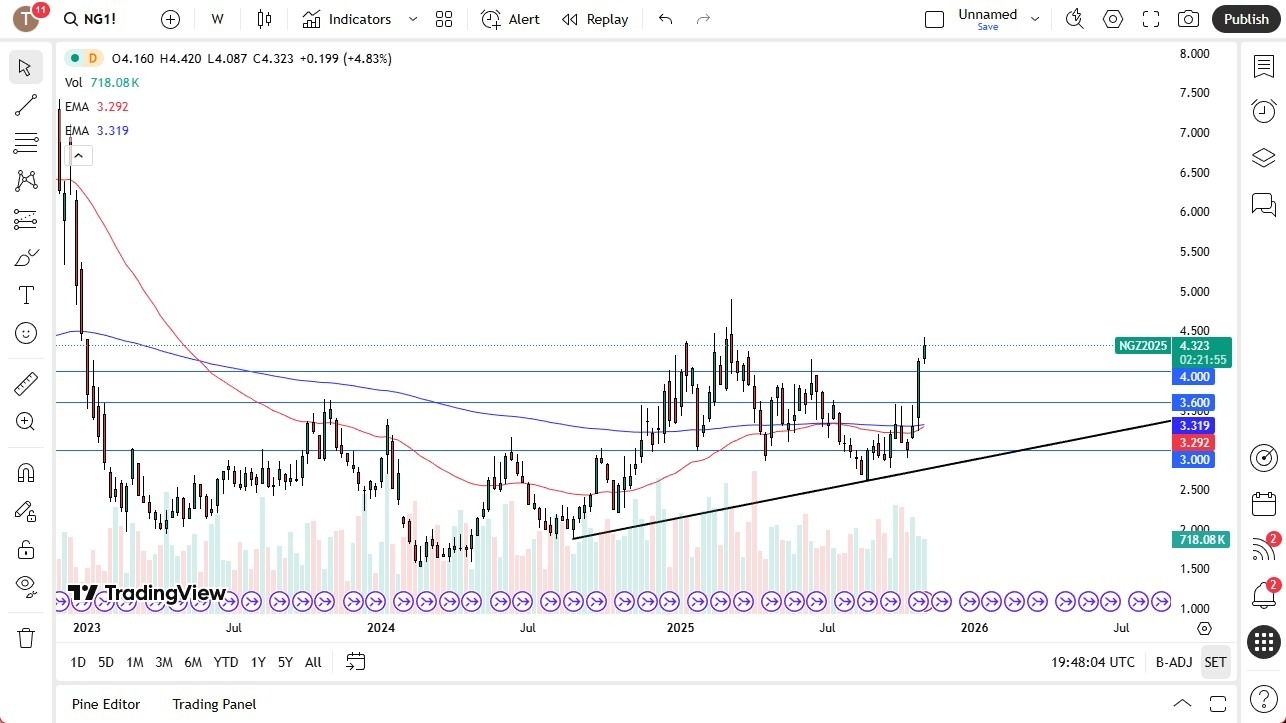Open the Economic Calendar sidebar icon
The image size is (1286, 723).
tap(1263, 503)
